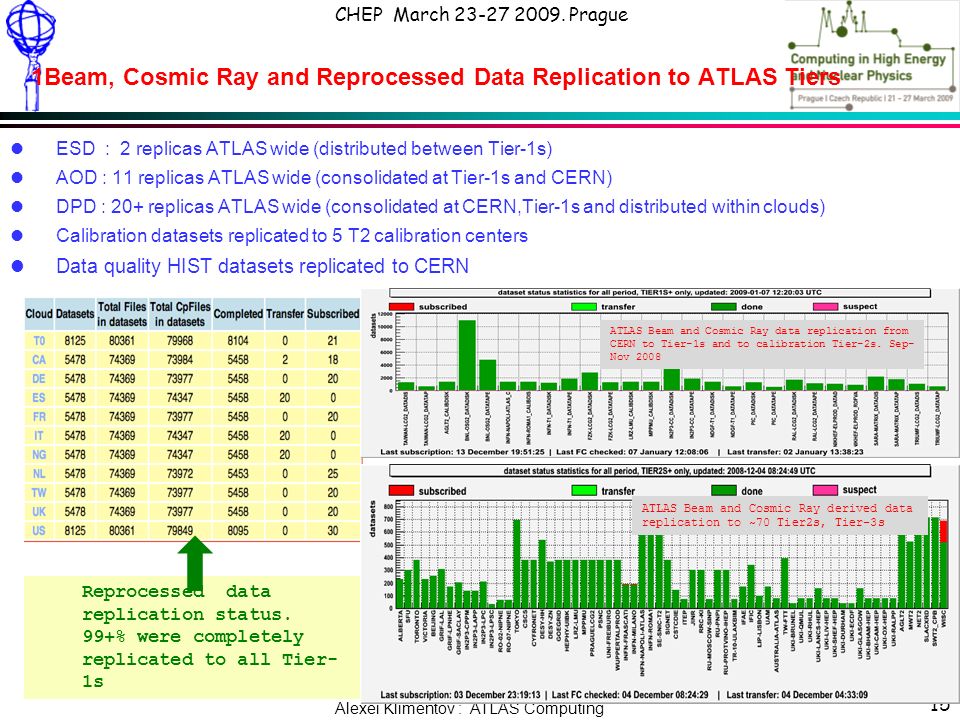Click the pink suspect swatch in TIER1S legend
This screenshot has height=720, width=960.
click(x=825, y=307)
